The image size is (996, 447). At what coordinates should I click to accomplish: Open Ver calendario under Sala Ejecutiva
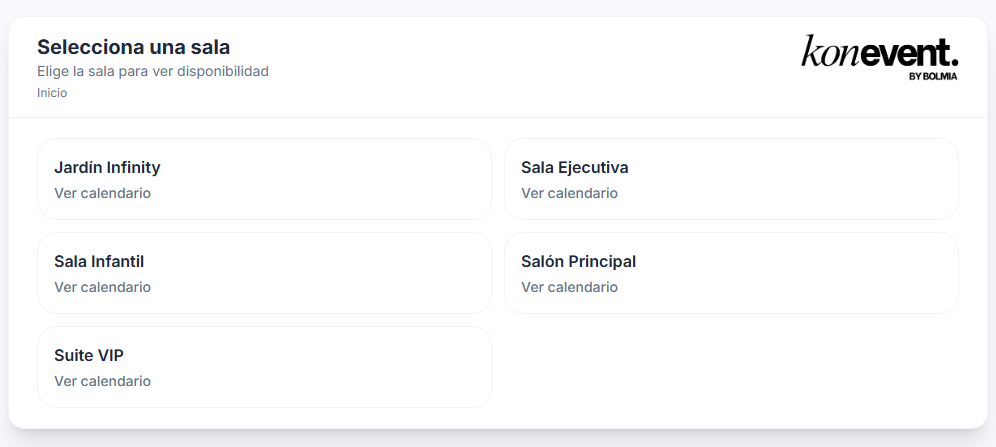pos(569,193)
